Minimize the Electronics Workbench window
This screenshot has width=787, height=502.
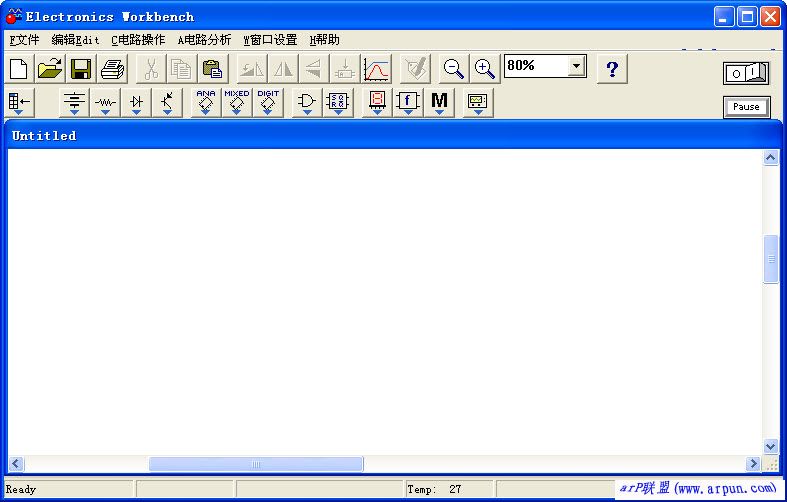[x=724, y=17]
